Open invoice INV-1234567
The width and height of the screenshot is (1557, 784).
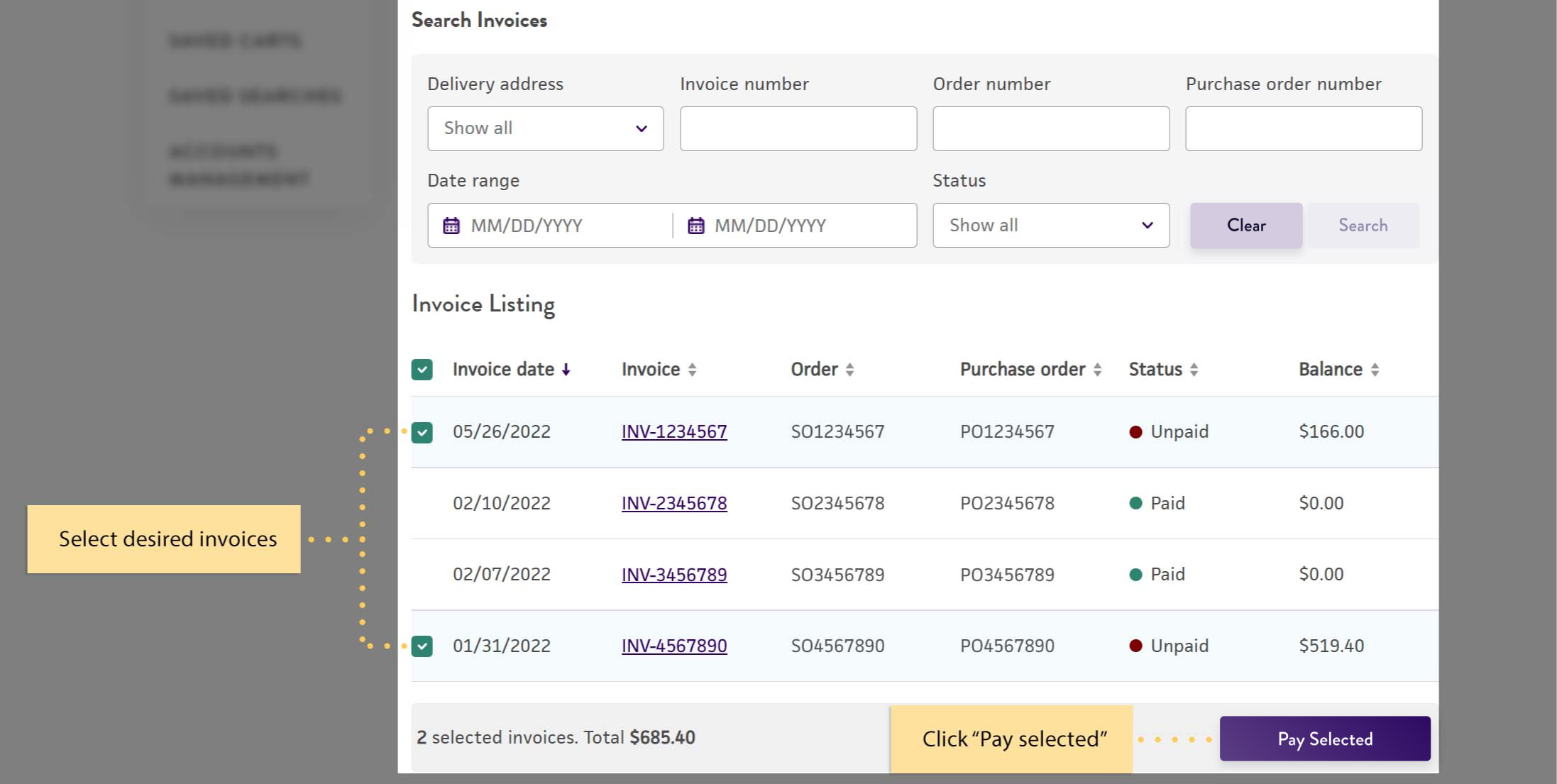point(674,431)
